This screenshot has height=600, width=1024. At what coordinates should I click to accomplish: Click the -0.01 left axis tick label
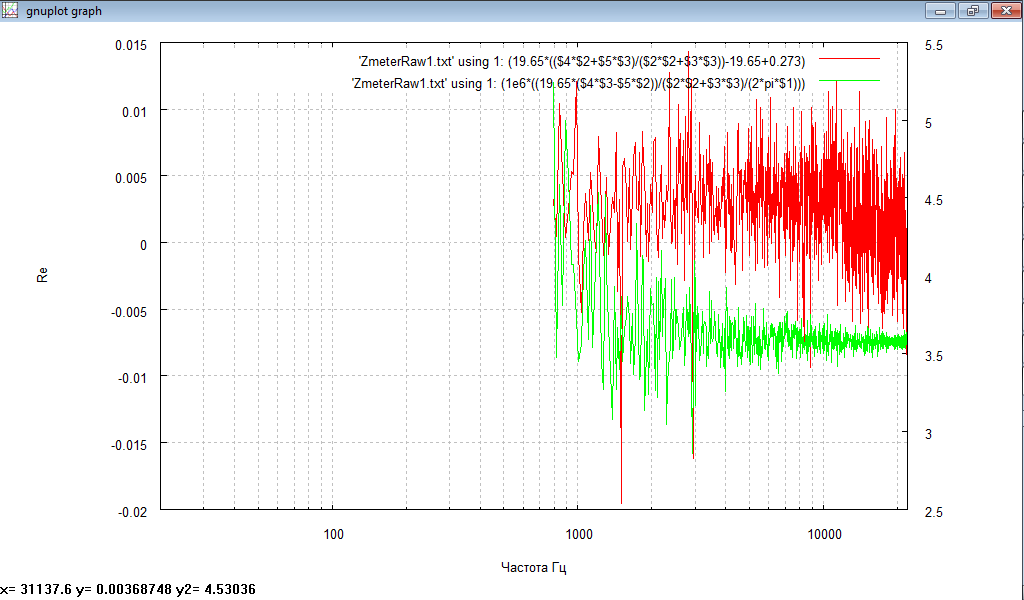pos(133,379)
